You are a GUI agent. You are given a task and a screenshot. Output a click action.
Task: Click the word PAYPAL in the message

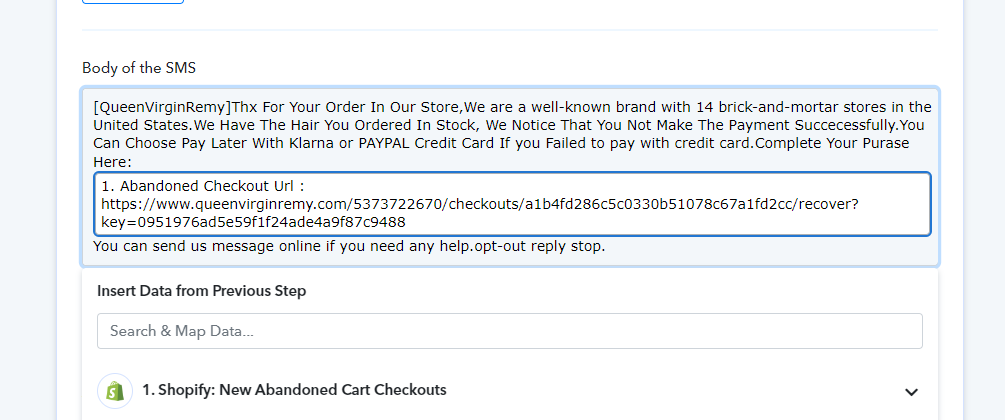click(x=385, y=143)
